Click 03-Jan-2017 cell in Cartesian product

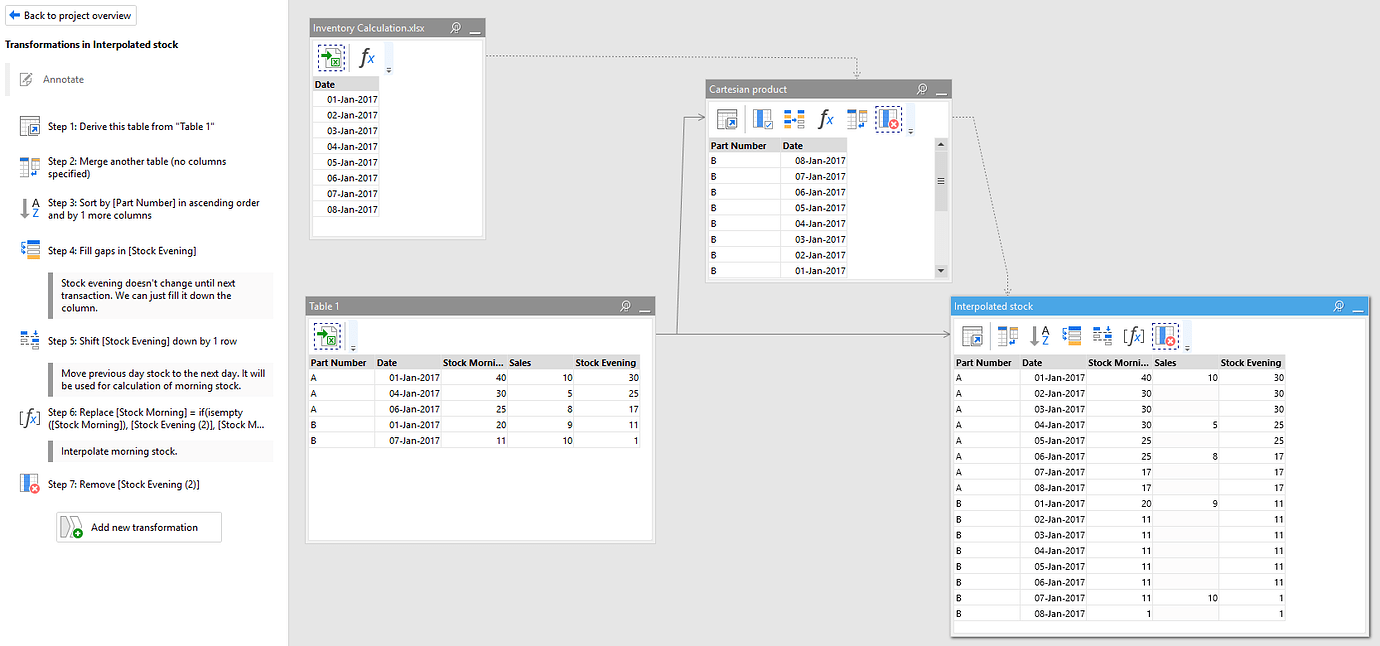[x=814, y=239]
